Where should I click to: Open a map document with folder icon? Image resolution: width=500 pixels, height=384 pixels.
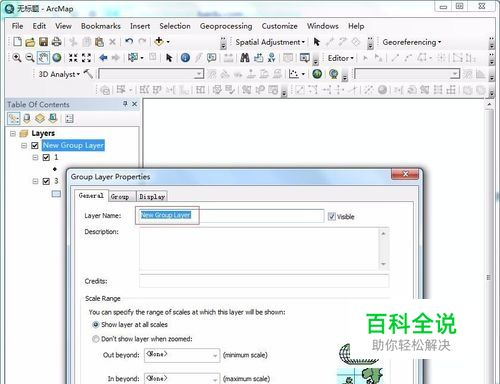(x=30, y=42)
